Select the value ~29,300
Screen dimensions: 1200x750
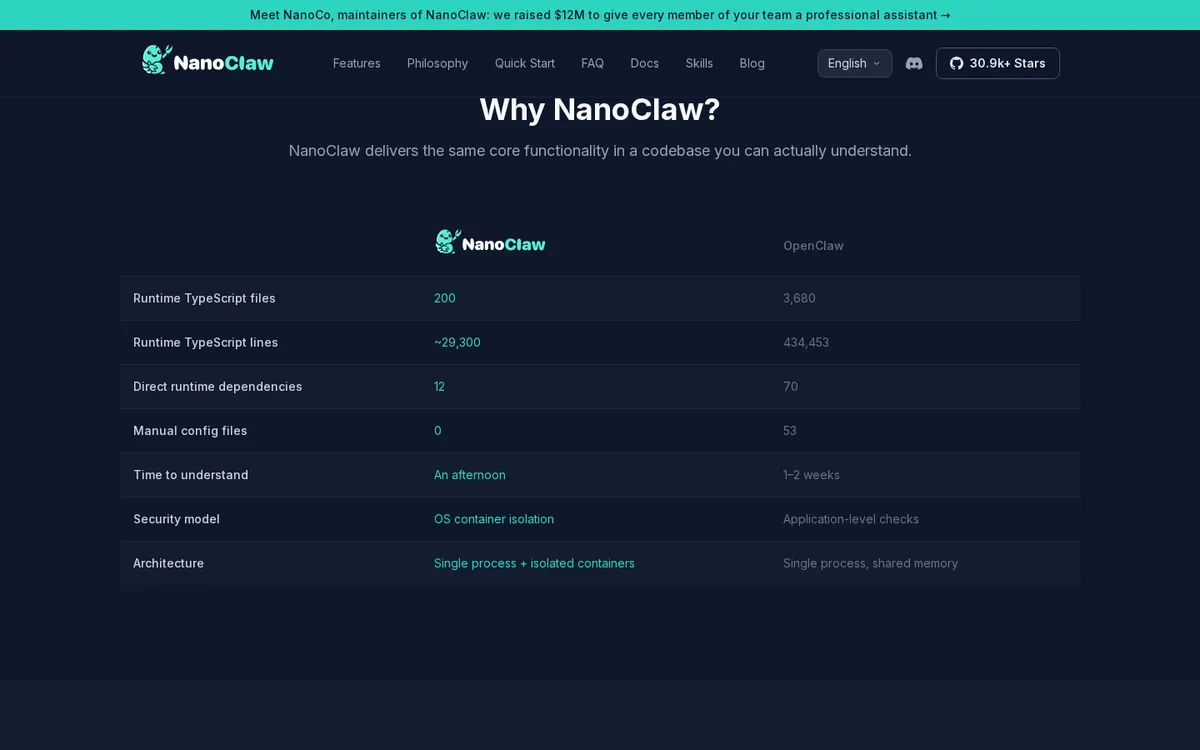click(x=457, y=342)
